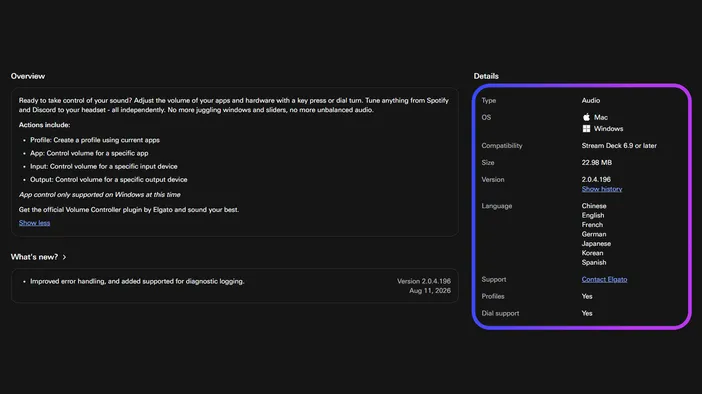Click the Size label

tap(488, 163)
